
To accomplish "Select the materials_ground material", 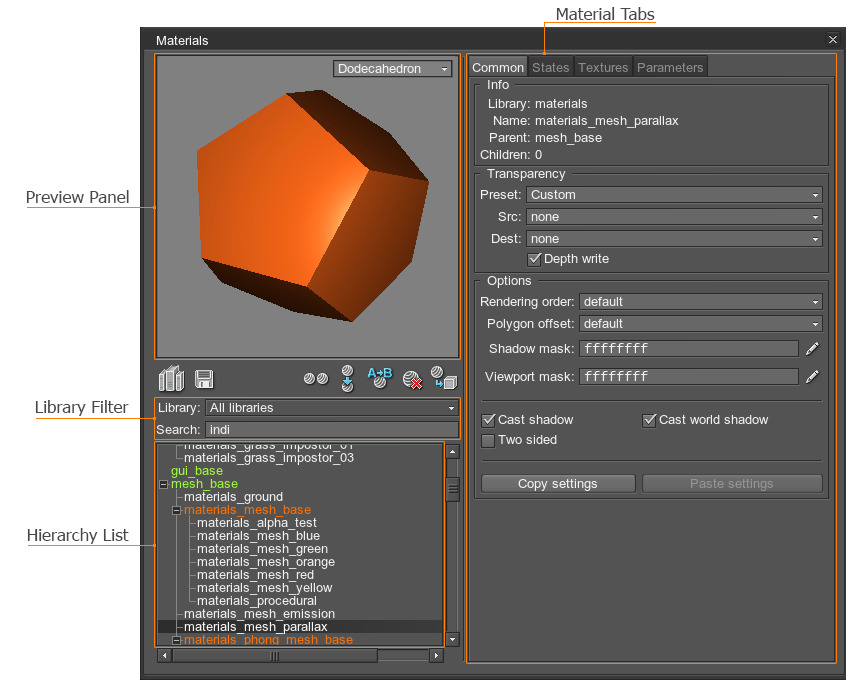I will (233, 497).
